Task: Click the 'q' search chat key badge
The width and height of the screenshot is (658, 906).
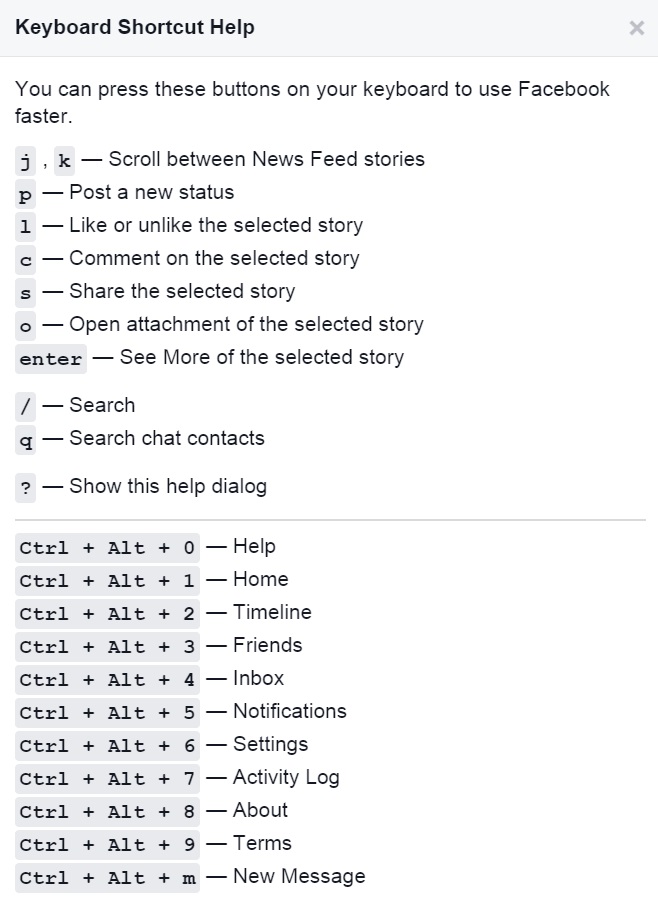Action: point(26,439)
